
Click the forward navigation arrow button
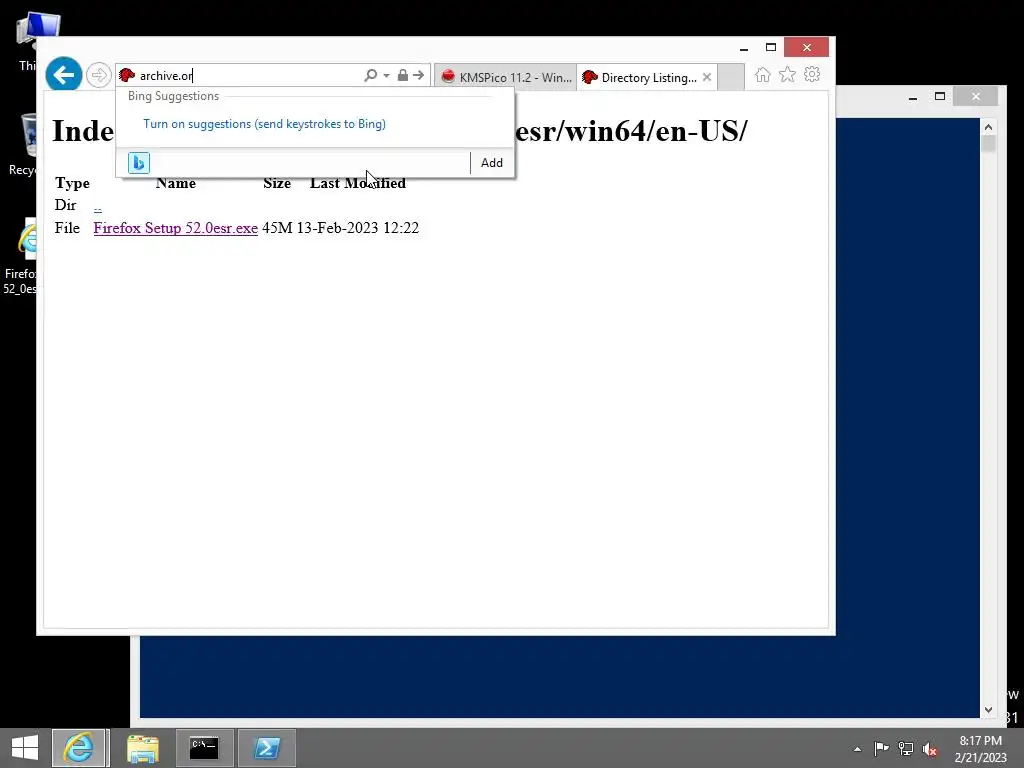click(99, 75)
